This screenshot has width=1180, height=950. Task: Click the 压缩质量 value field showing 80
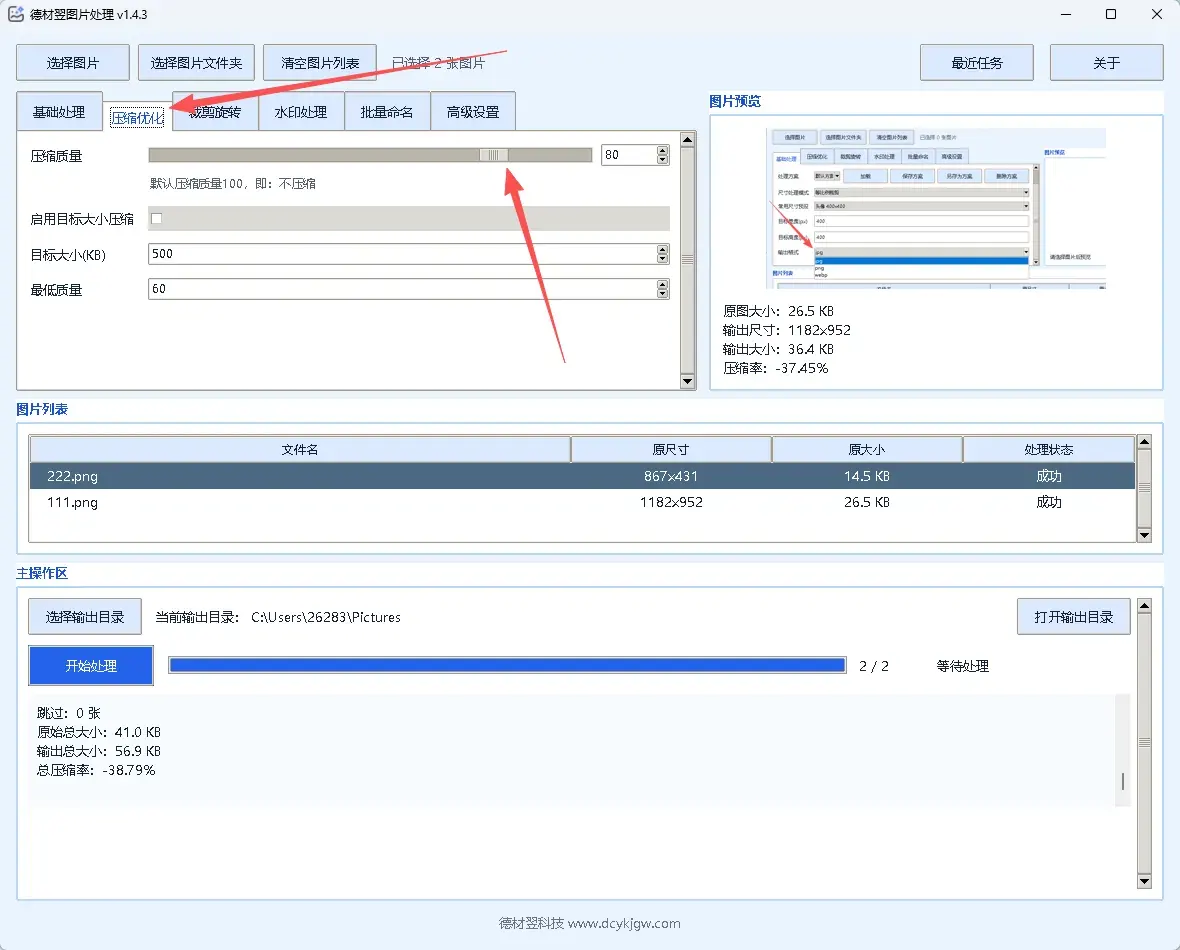click(x=629, y=155)
